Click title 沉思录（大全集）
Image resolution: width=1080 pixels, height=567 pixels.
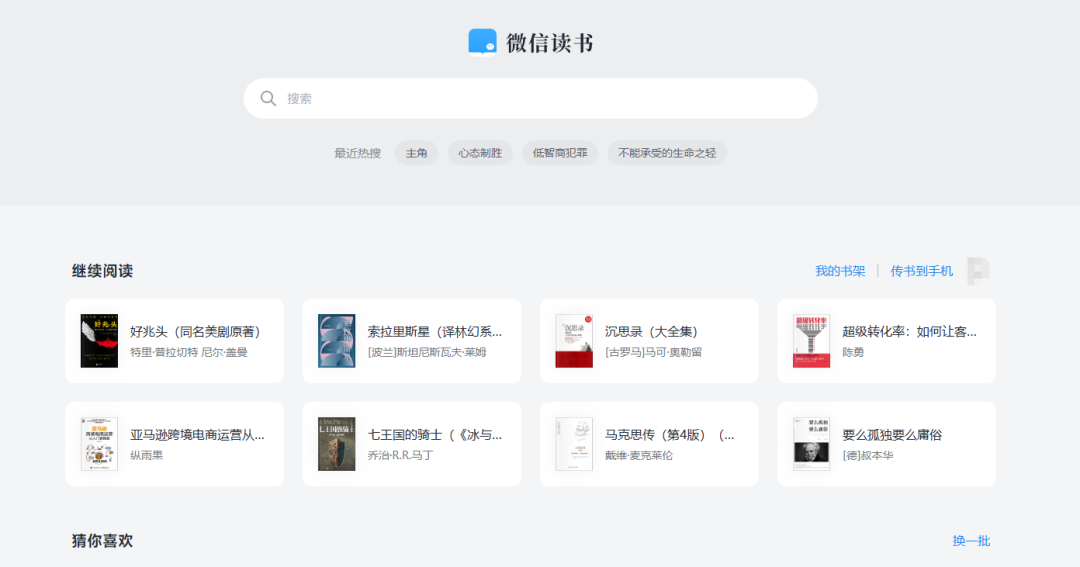point(654,331)
